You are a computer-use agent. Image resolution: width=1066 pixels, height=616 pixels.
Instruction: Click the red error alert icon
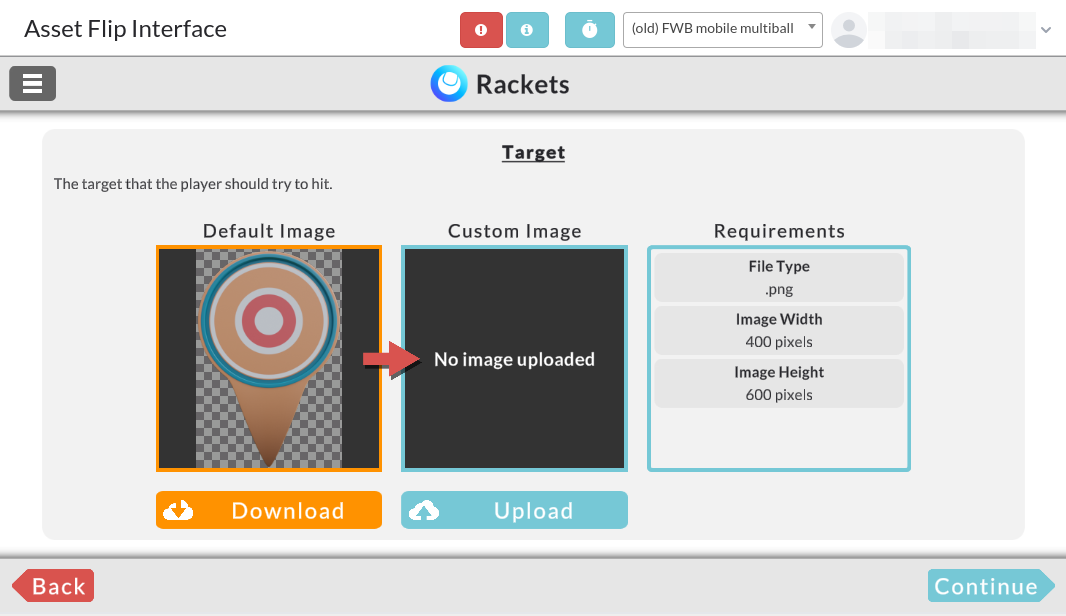[481, 30]
